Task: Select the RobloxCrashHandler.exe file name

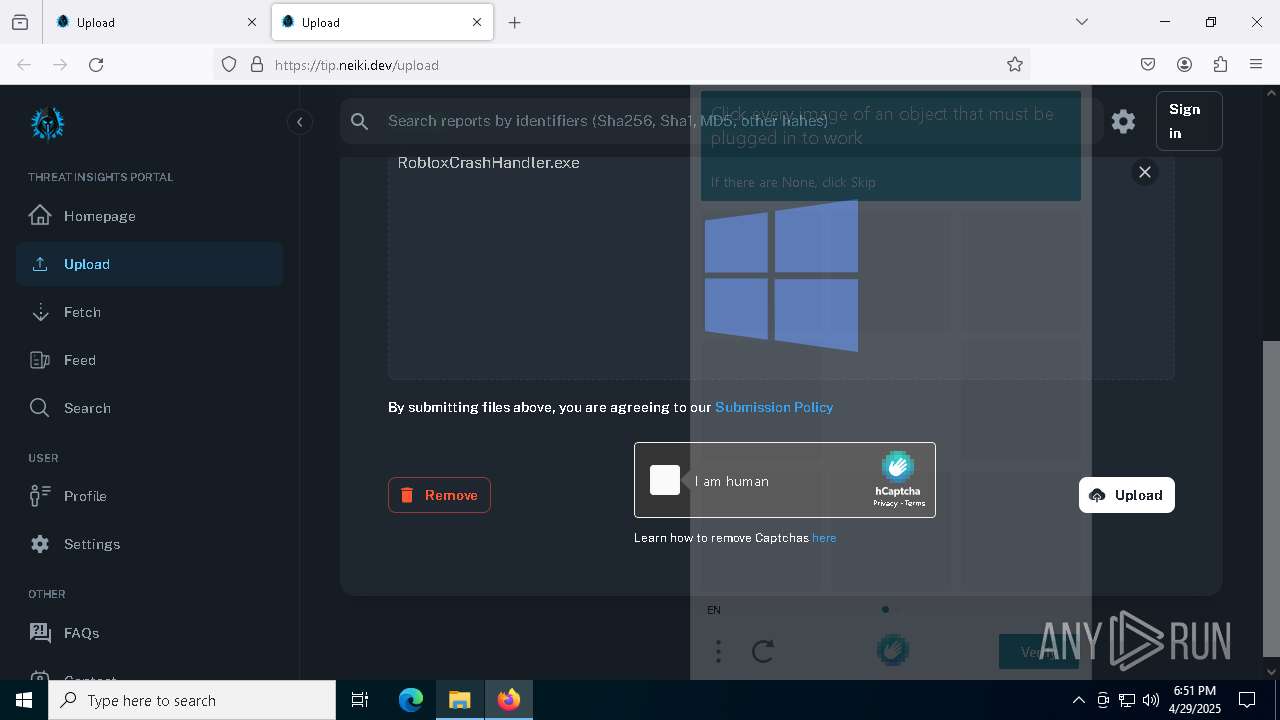Action: pyautogui.click(x=488, y=163)
